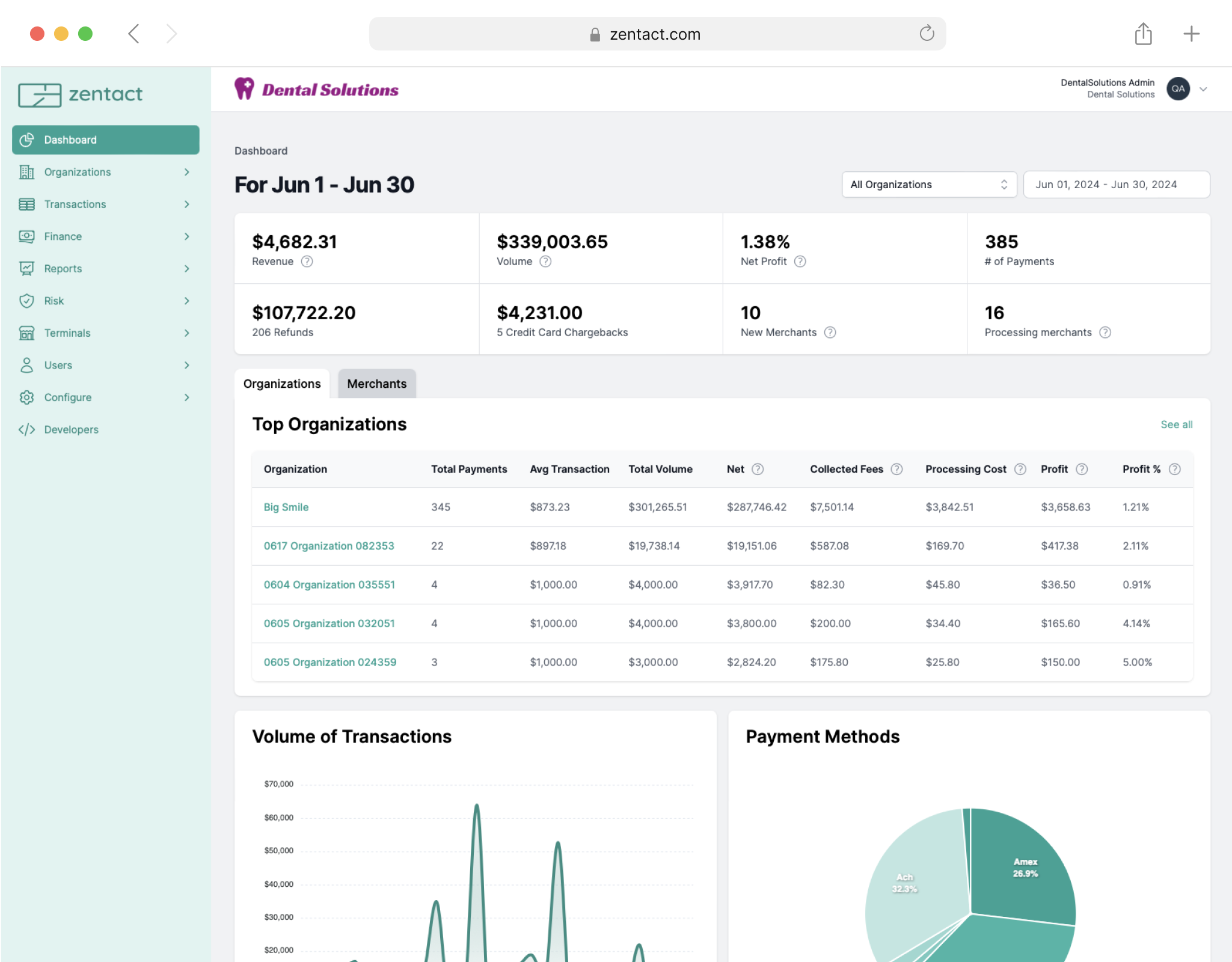Click the browser share icon
The height and width of the screenshot is (962, 1232).
click(1143, 34)
